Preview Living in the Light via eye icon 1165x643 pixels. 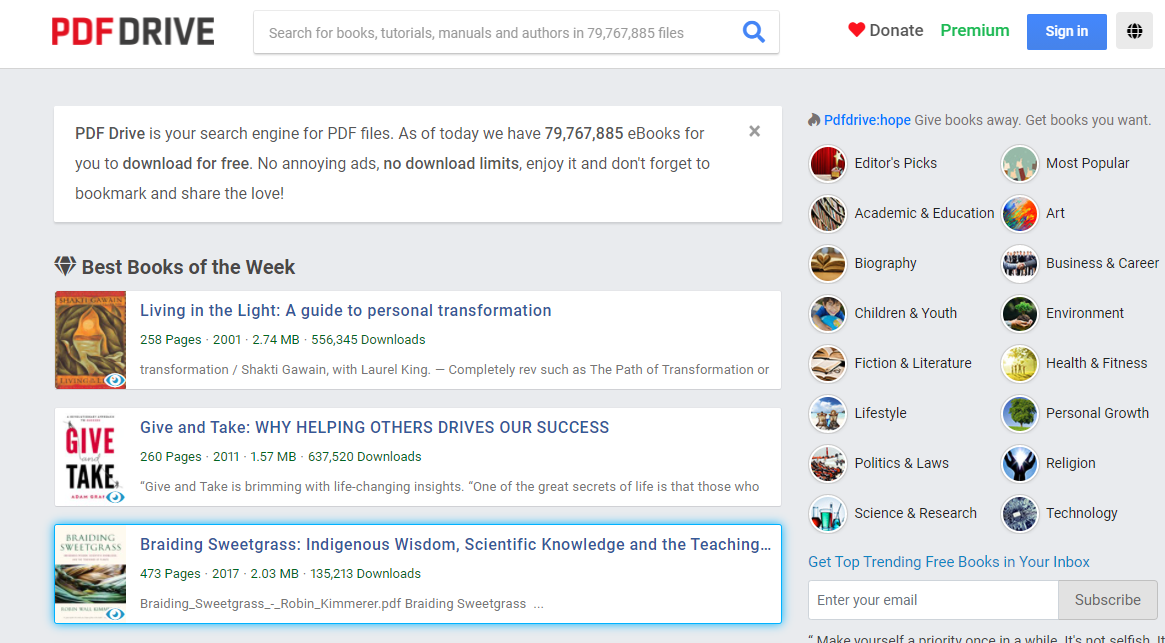tap(115, 380)
